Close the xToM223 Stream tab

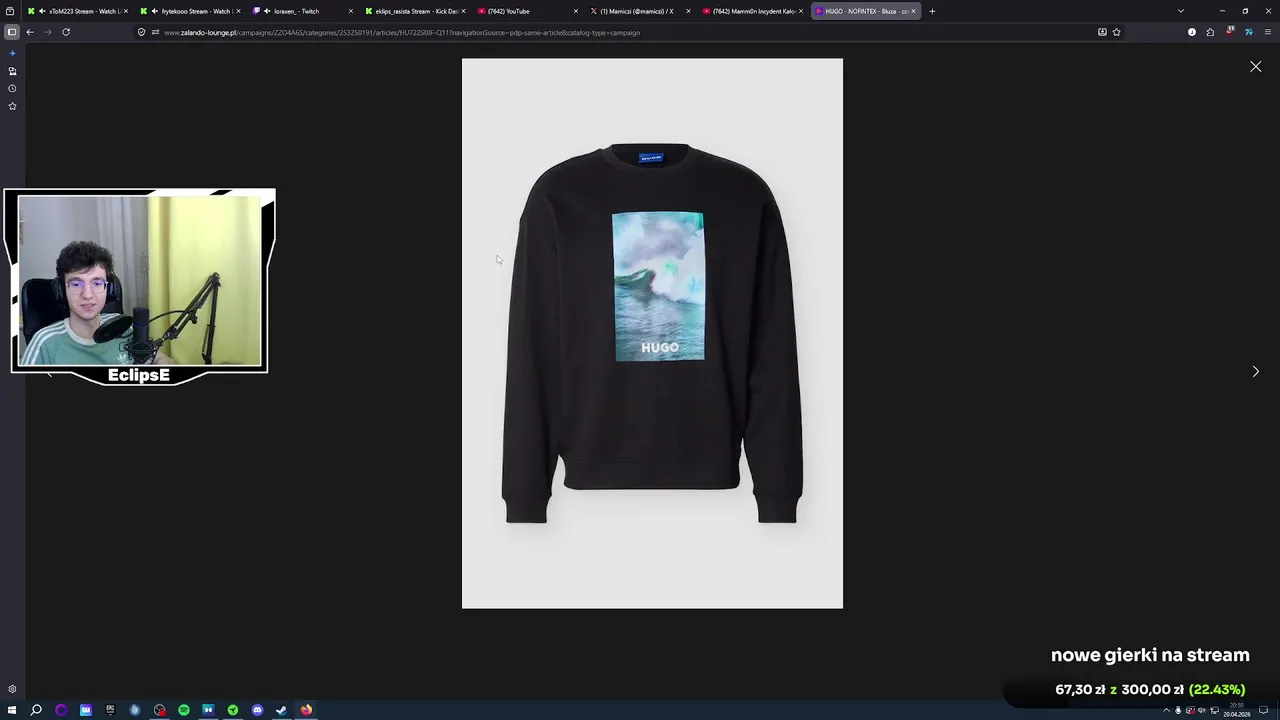125,11
